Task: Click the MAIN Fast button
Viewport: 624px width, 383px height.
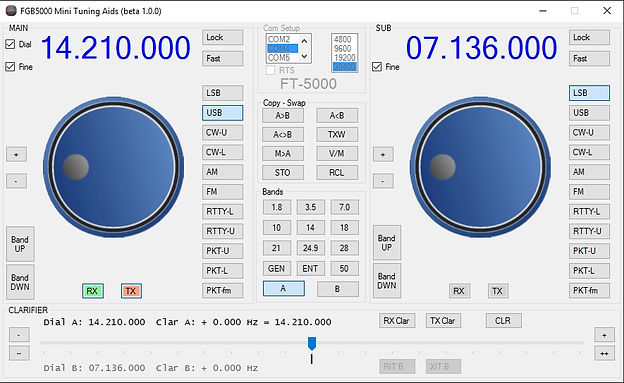Action: pyautogui.click(x=222, y=59)
